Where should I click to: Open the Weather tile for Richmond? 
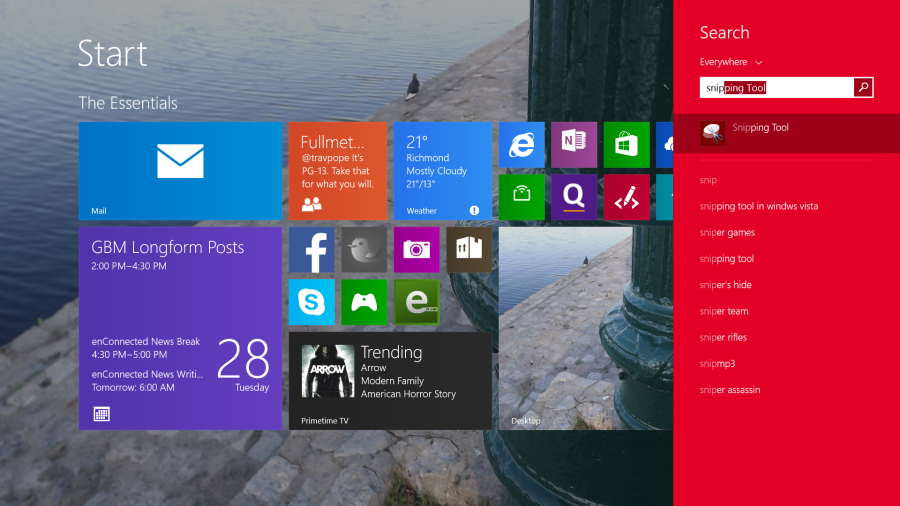coord(443,171)
